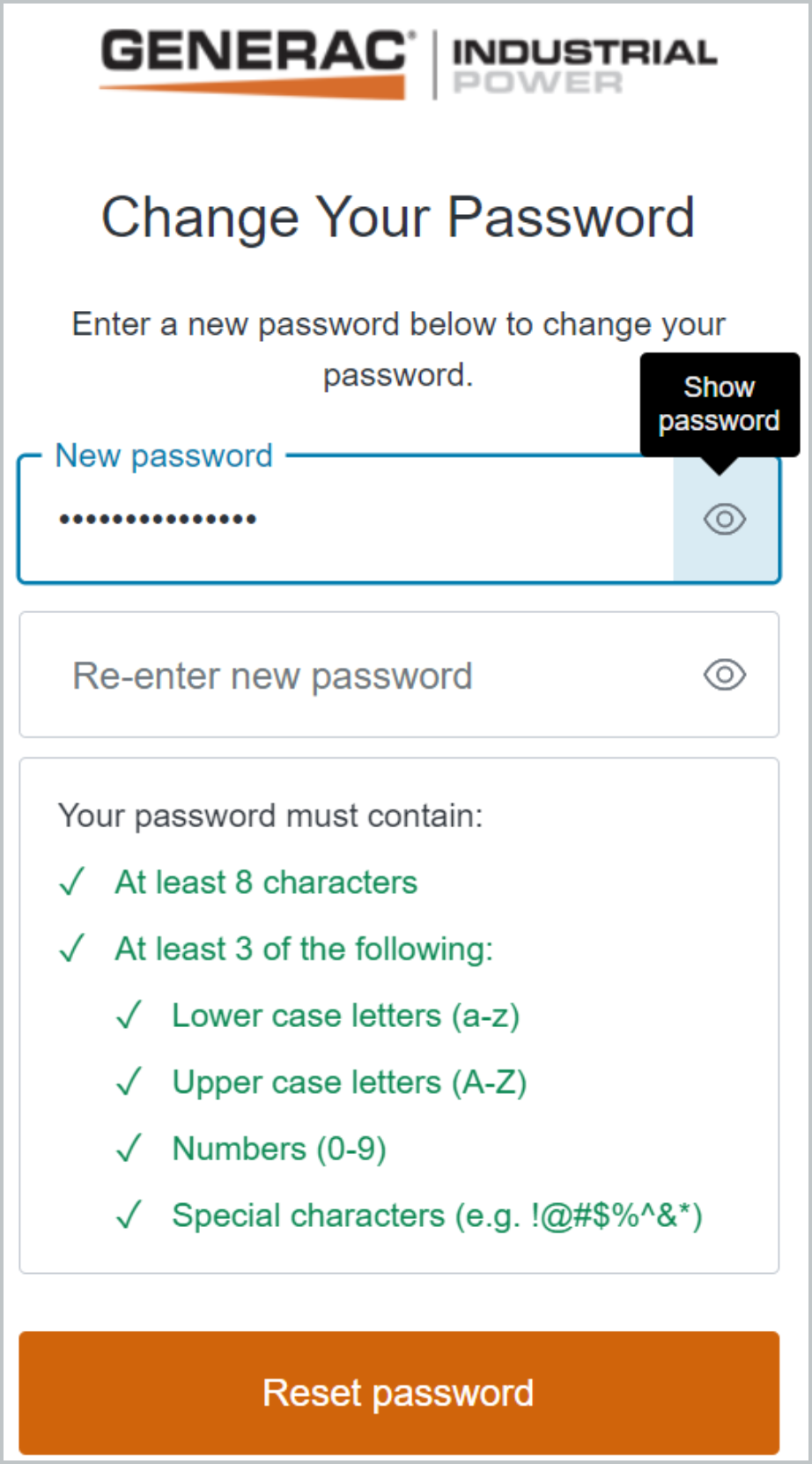Click the checkmark beside 'Upper case letters'
The image size is (812, 1464).
tap(129, 1081)
